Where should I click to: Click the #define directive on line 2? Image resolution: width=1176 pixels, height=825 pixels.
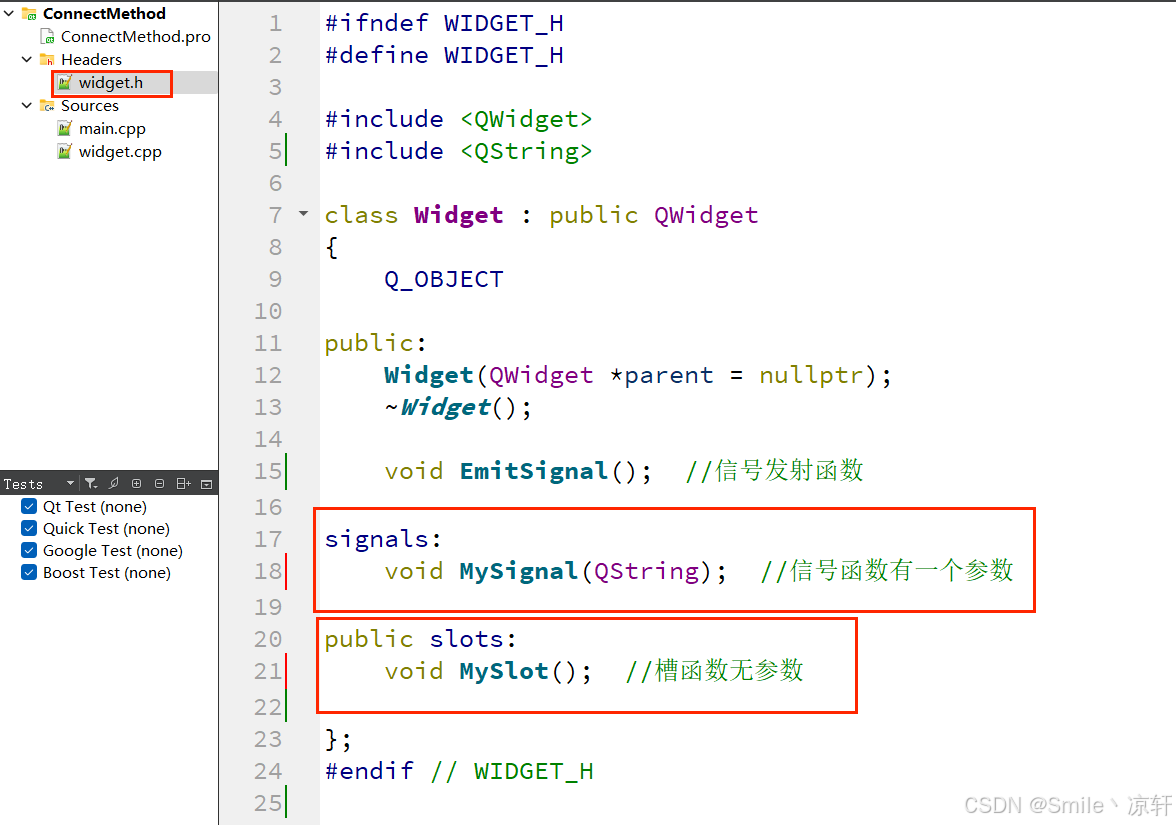coord(376,56)
